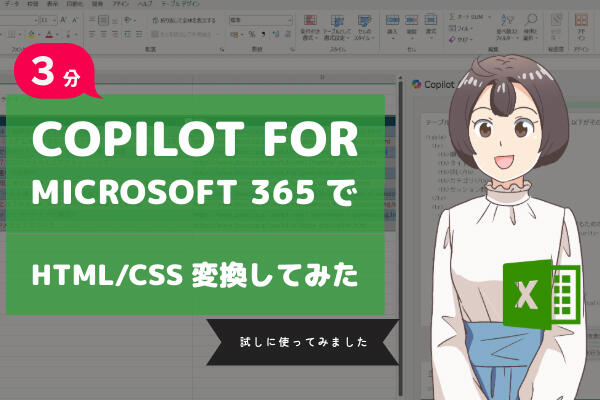Image resolution: width=600 pixels, height=400 pixels.
Task: Open font color dropdown arrow
Action: (56, 35)
